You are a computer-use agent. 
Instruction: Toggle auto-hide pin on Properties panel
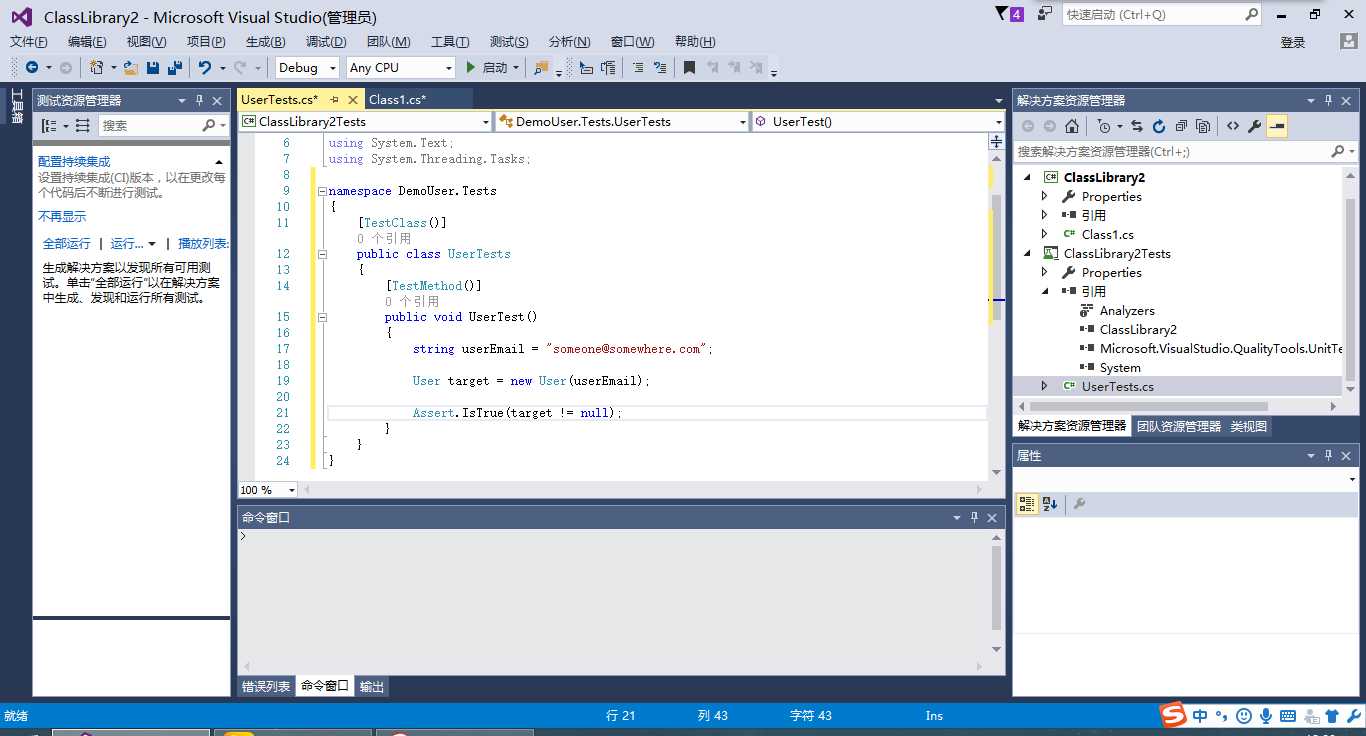1329,455
